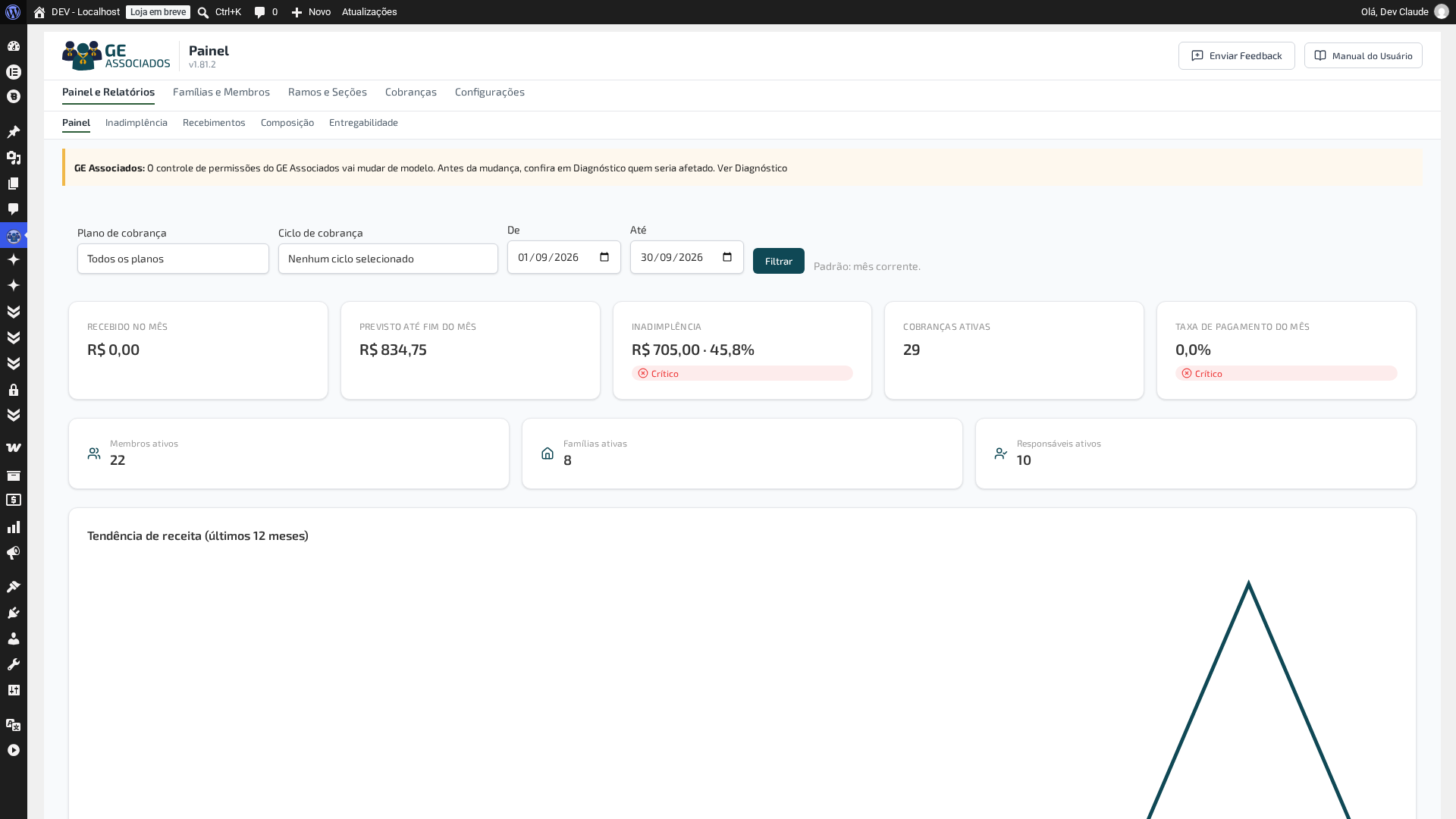This screenshot has height=819, width=1456.
Task: Open the calendar picker for the Até date
Action: tap(727, 257)
